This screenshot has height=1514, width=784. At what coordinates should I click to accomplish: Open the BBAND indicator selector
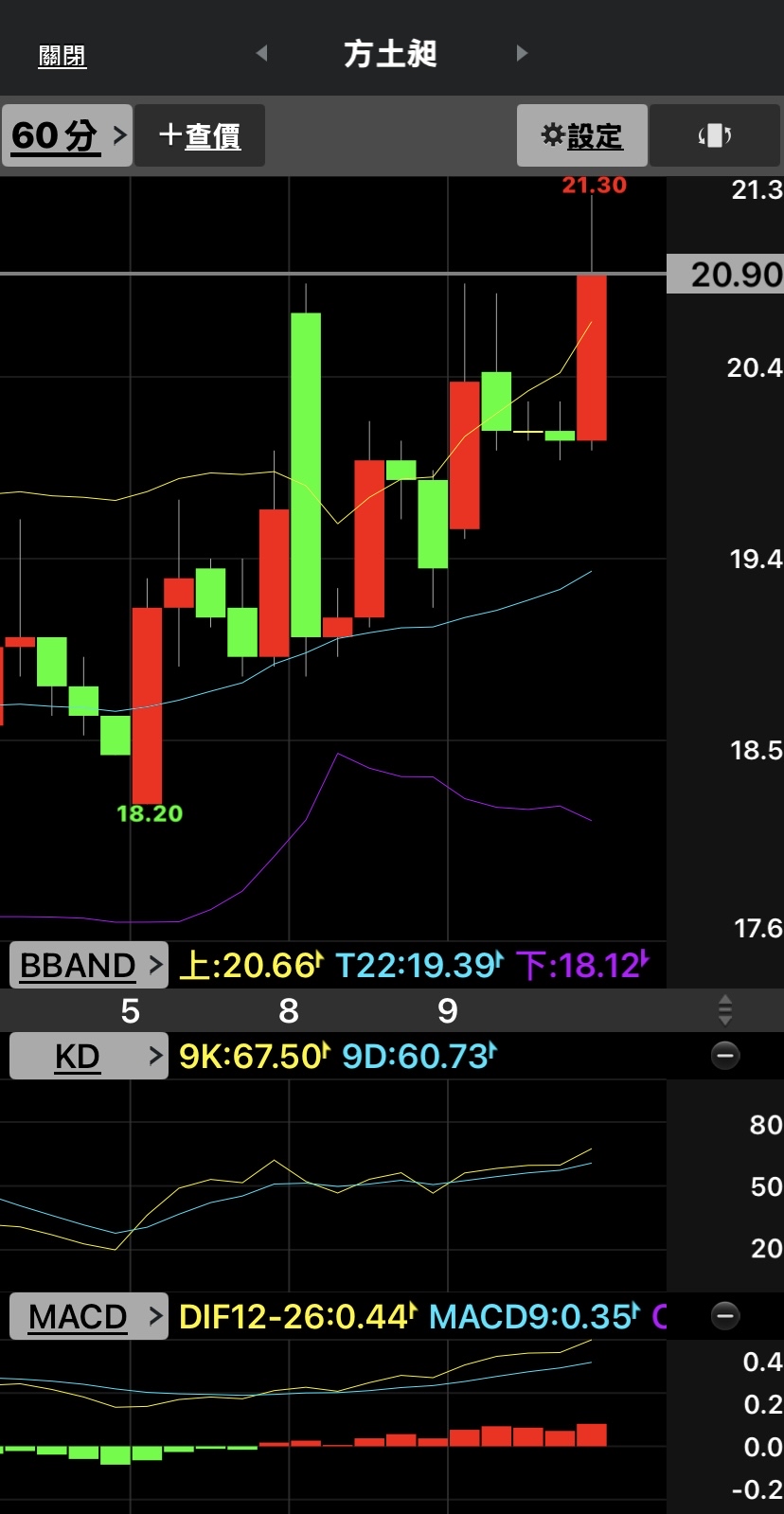click(89, 965)
